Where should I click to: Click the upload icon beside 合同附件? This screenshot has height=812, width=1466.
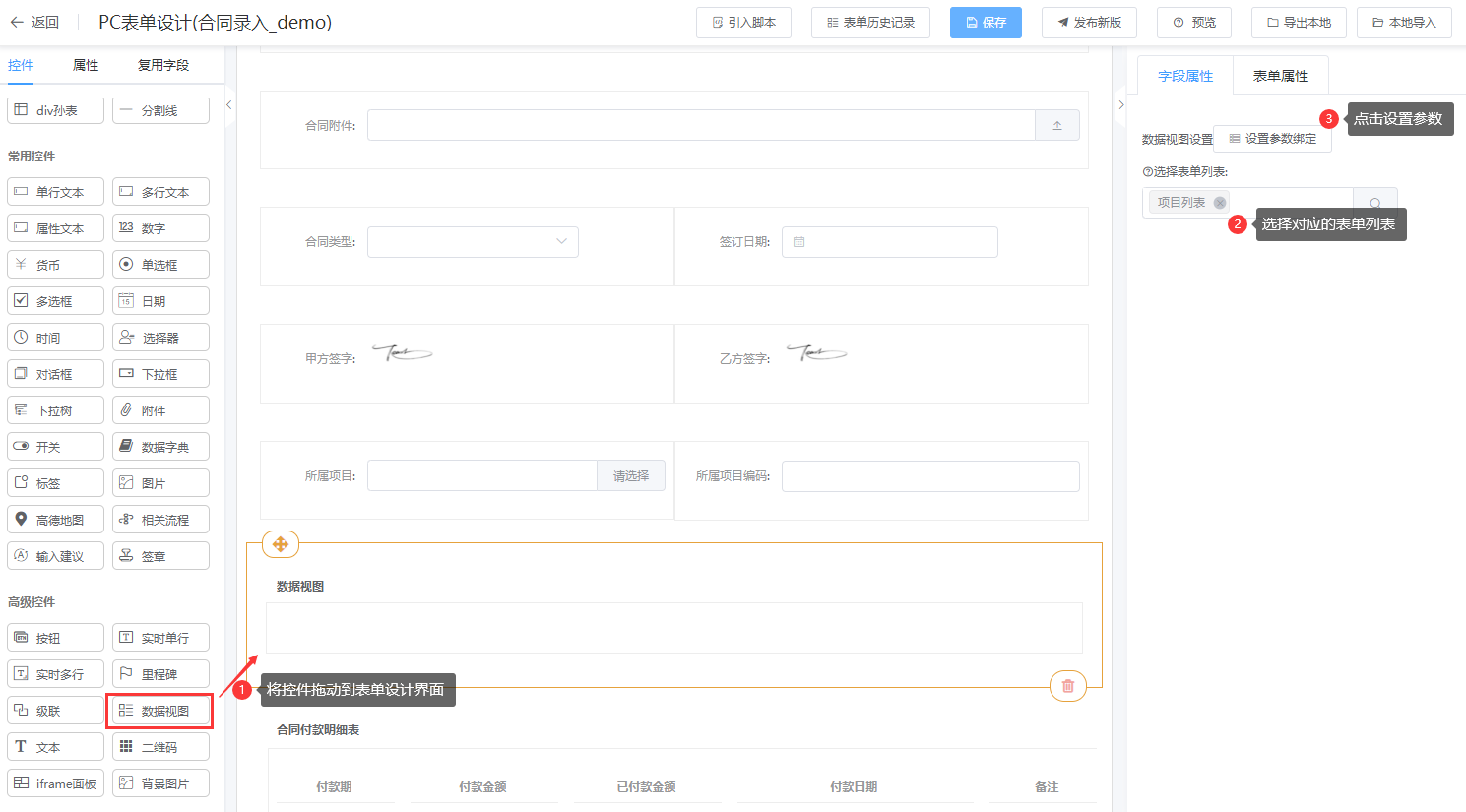1057,125
